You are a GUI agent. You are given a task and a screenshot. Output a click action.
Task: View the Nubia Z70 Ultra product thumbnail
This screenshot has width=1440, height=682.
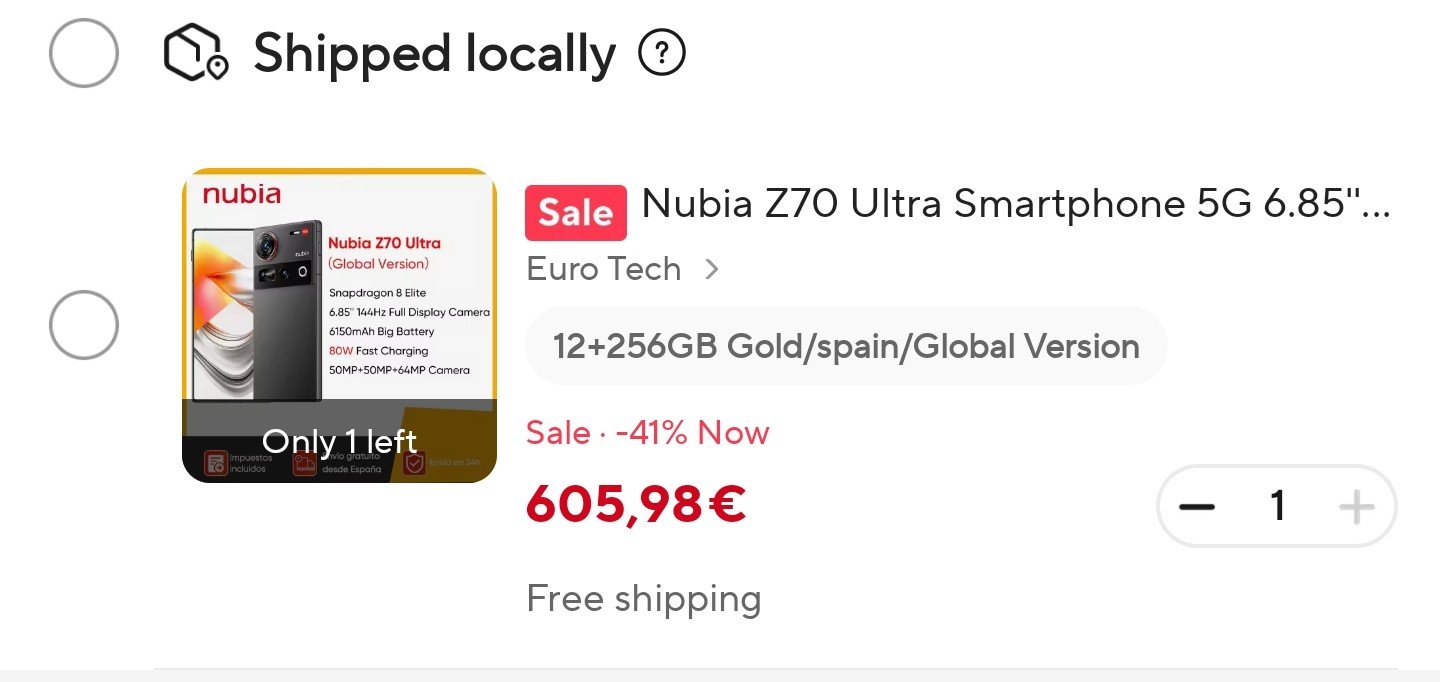point(339,325)
